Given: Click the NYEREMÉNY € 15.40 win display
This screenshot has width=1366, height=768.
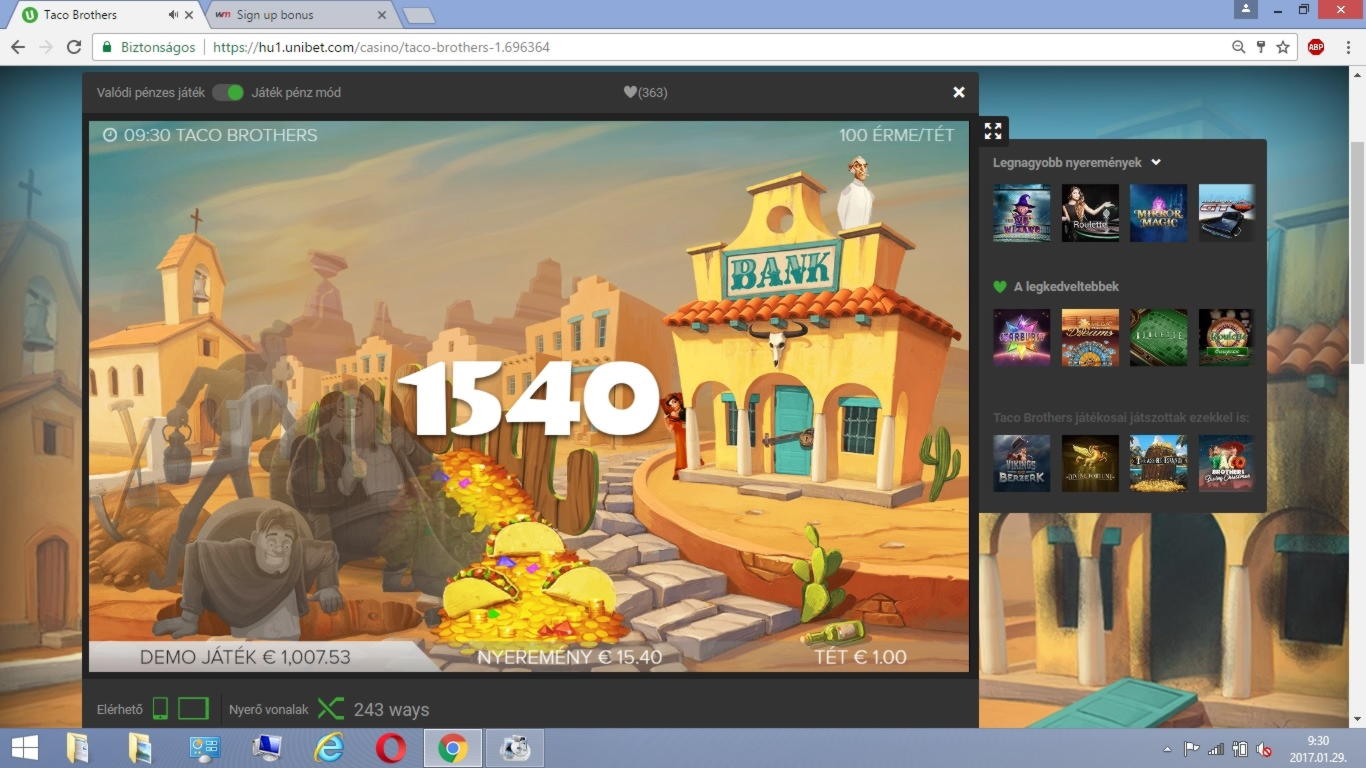Looking at the screenshot, I should [569, 657].
